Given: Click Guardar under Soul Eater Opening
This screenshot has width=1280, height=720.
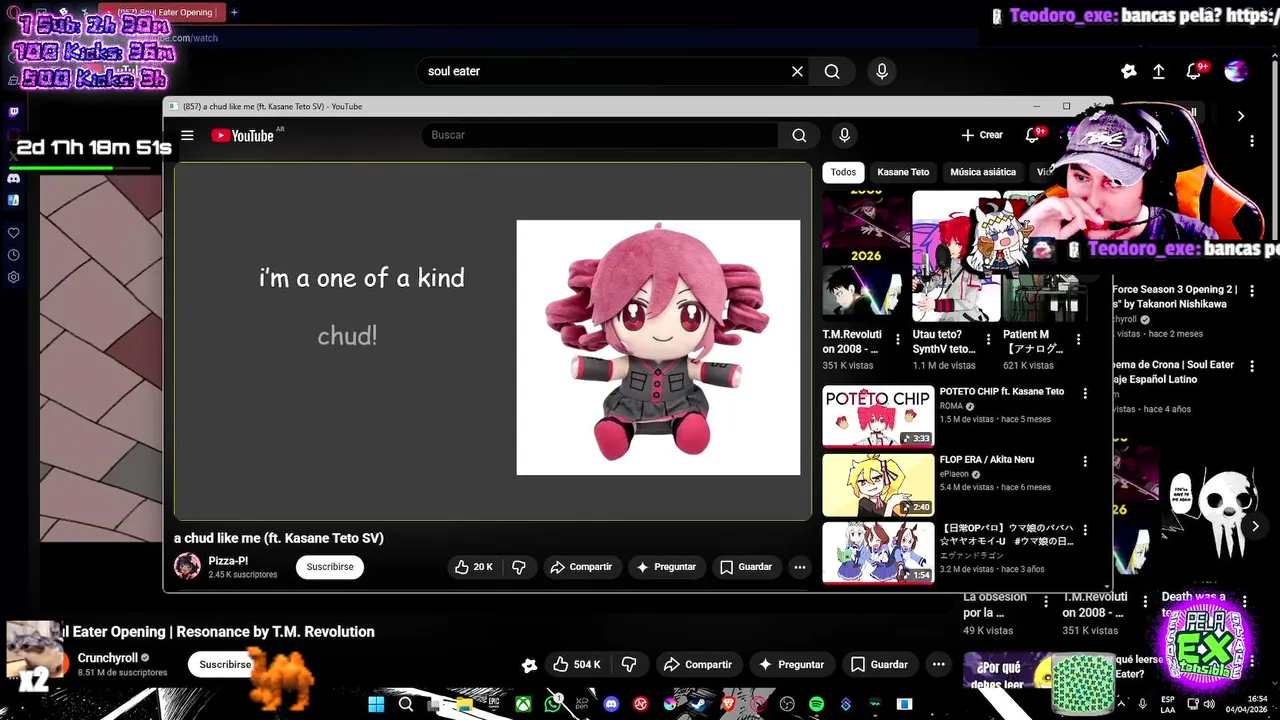Looking at the screenshot, I should pos(879,664).
